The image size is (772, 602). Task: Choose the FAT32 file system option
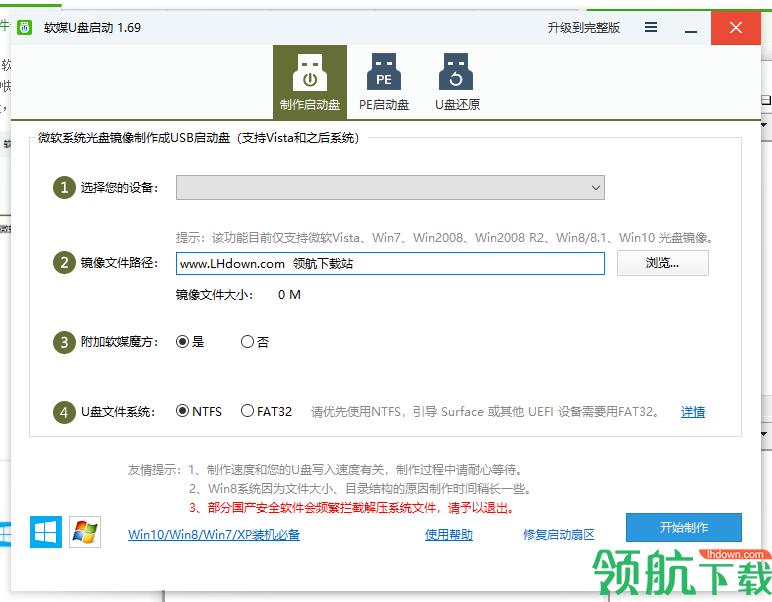[266, 411]
